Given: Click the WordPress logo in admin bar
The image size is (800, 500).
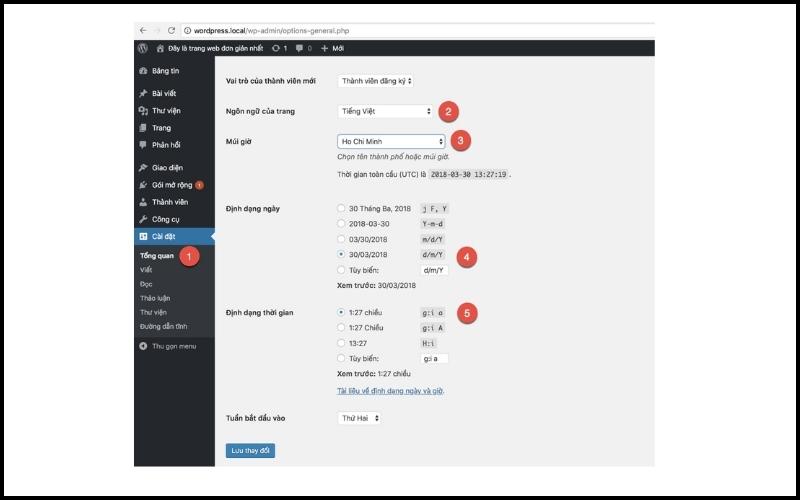Looking at the screenshot, I should (143, 47).
